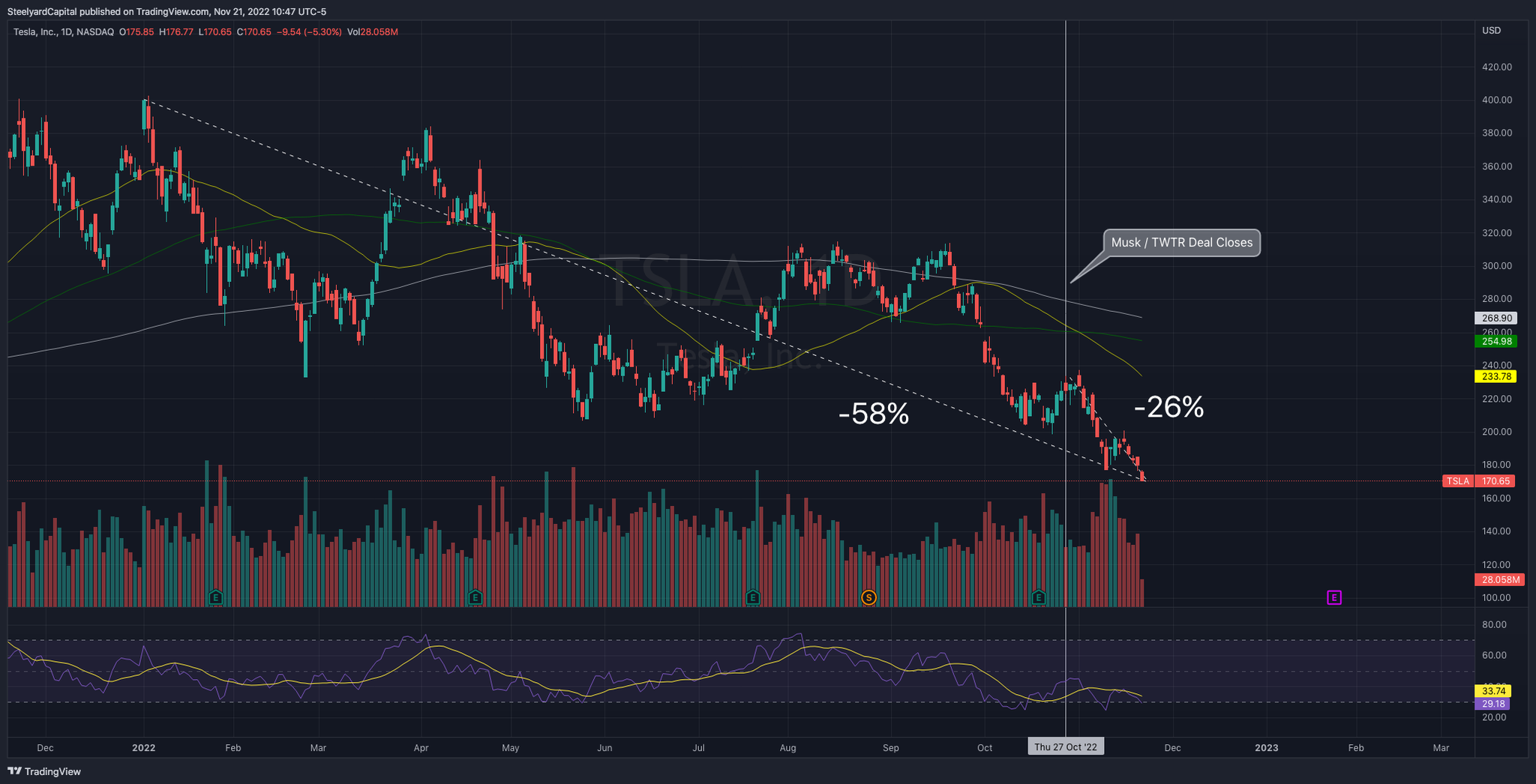
Task: Click the Tesla, Inc., 1D, NASDAQ symbol title
Action: click(64, 32)
